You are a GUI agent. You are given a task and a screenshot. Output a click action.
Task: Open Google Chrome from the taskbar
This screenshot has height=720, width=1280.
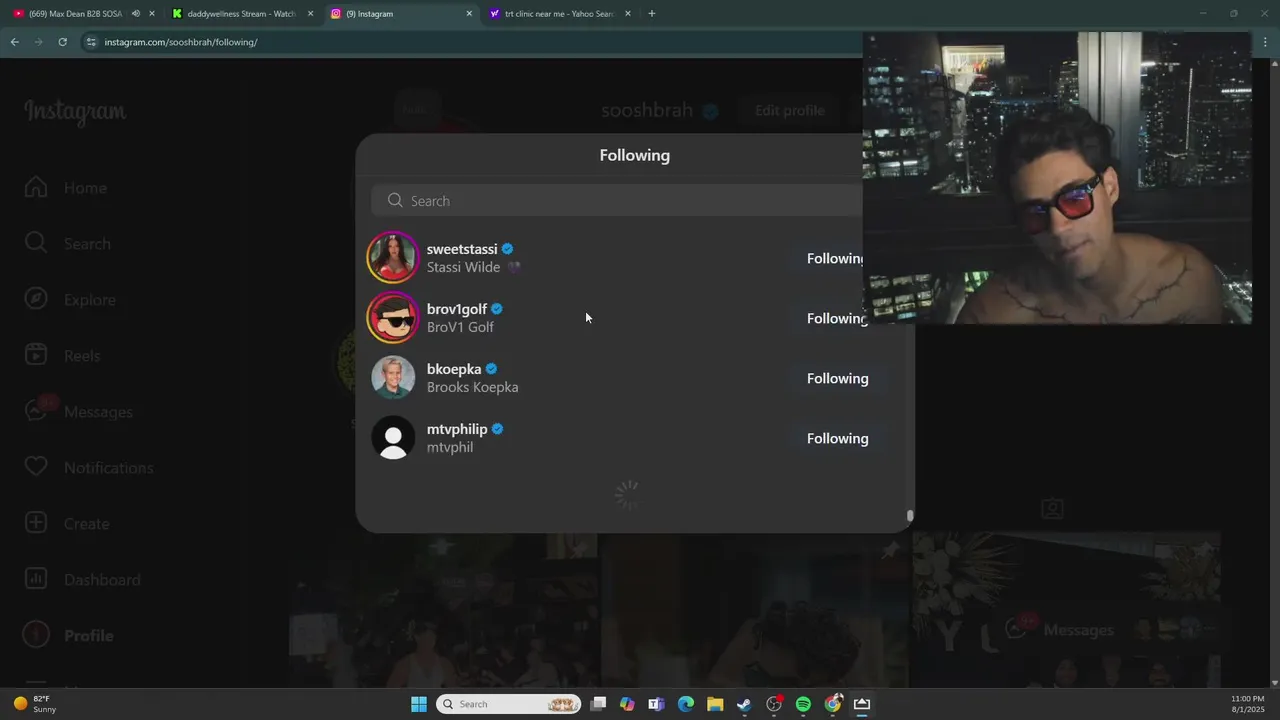pyautogui.click(x=833, y=704)
